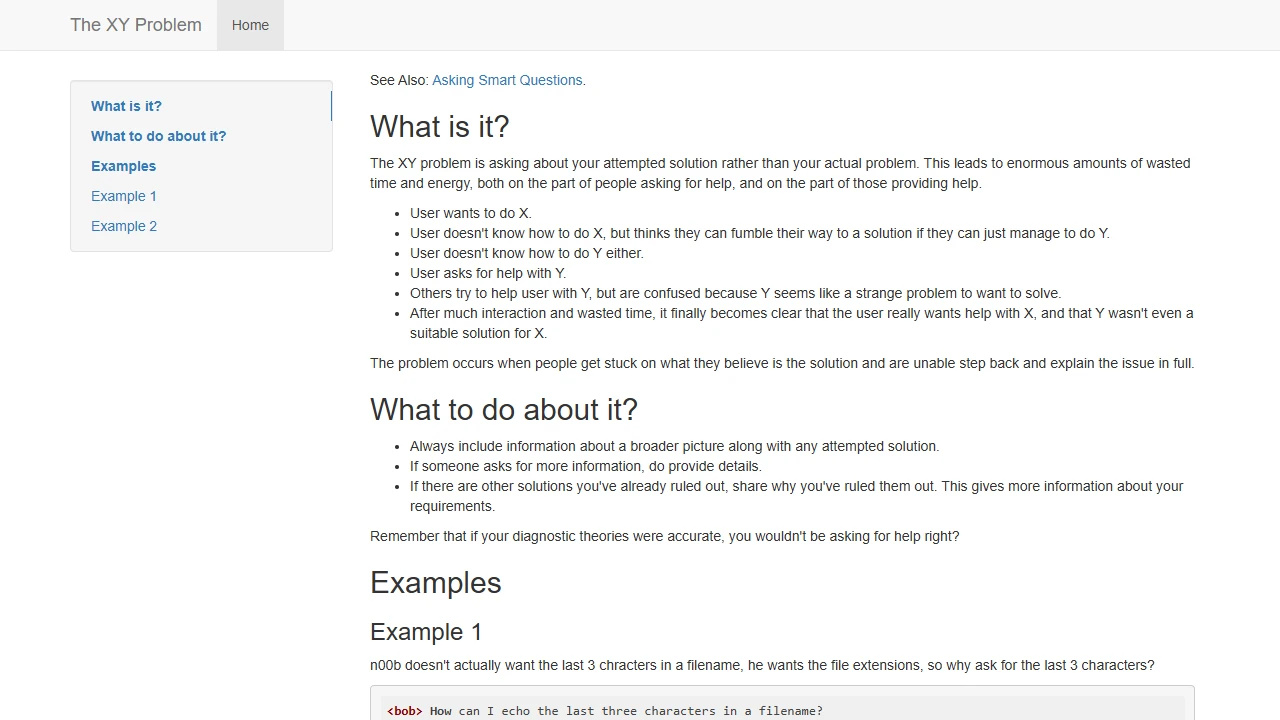Click the diagnostic theories reminder paragraph
Image resolution: width=1280 pixels, height=720 pixels.
point(664,536)
